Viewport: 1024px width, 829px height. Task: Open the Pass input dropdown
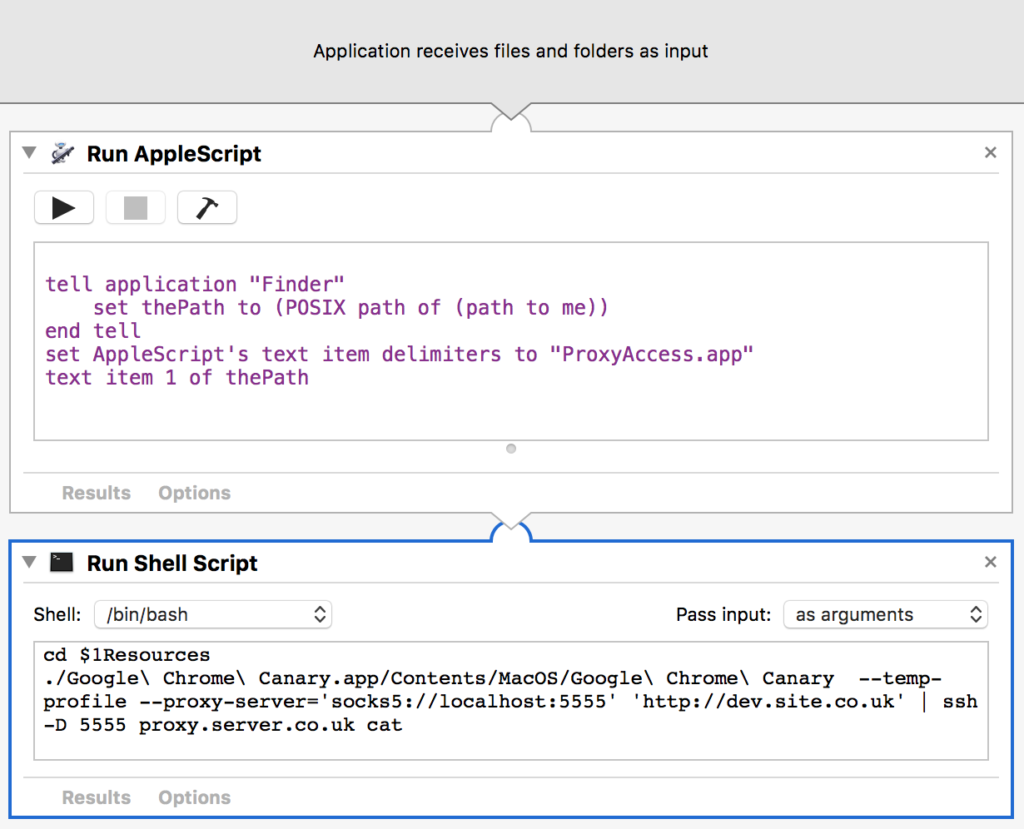(886, 615)
